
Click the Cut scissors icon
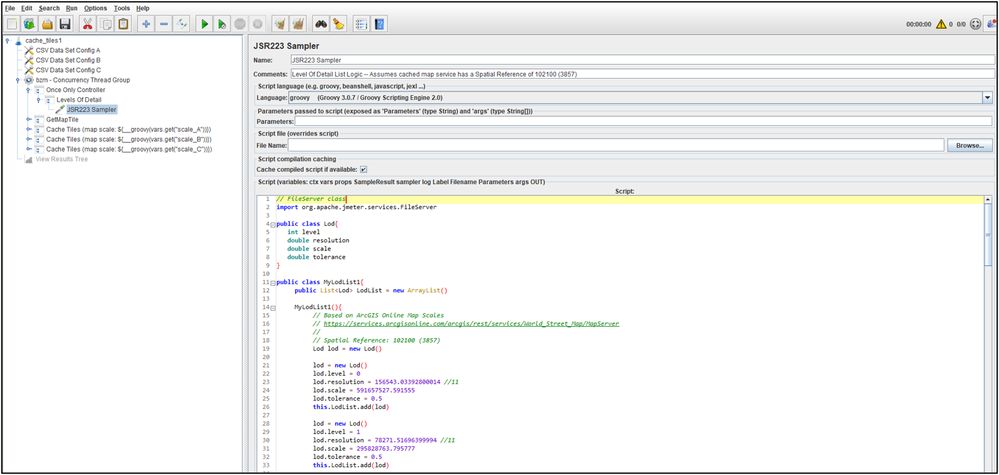coord(88,23)
